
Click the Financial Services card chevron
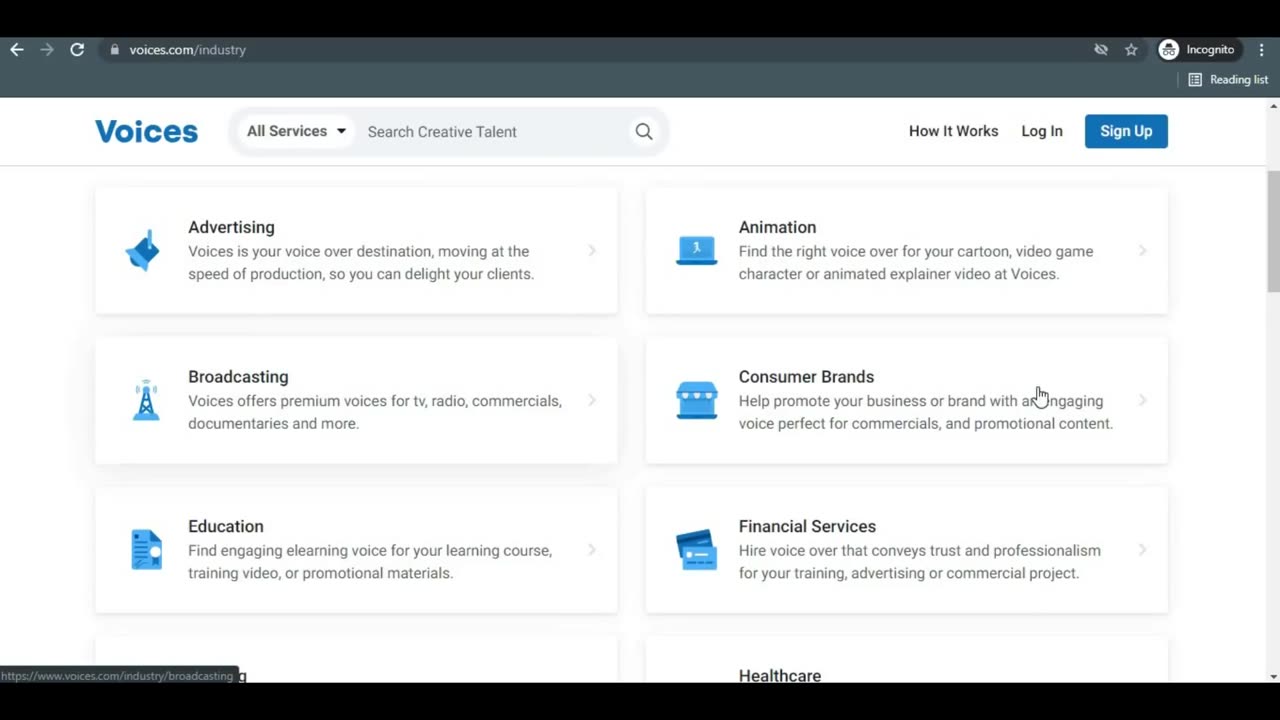coord(1142,549)
